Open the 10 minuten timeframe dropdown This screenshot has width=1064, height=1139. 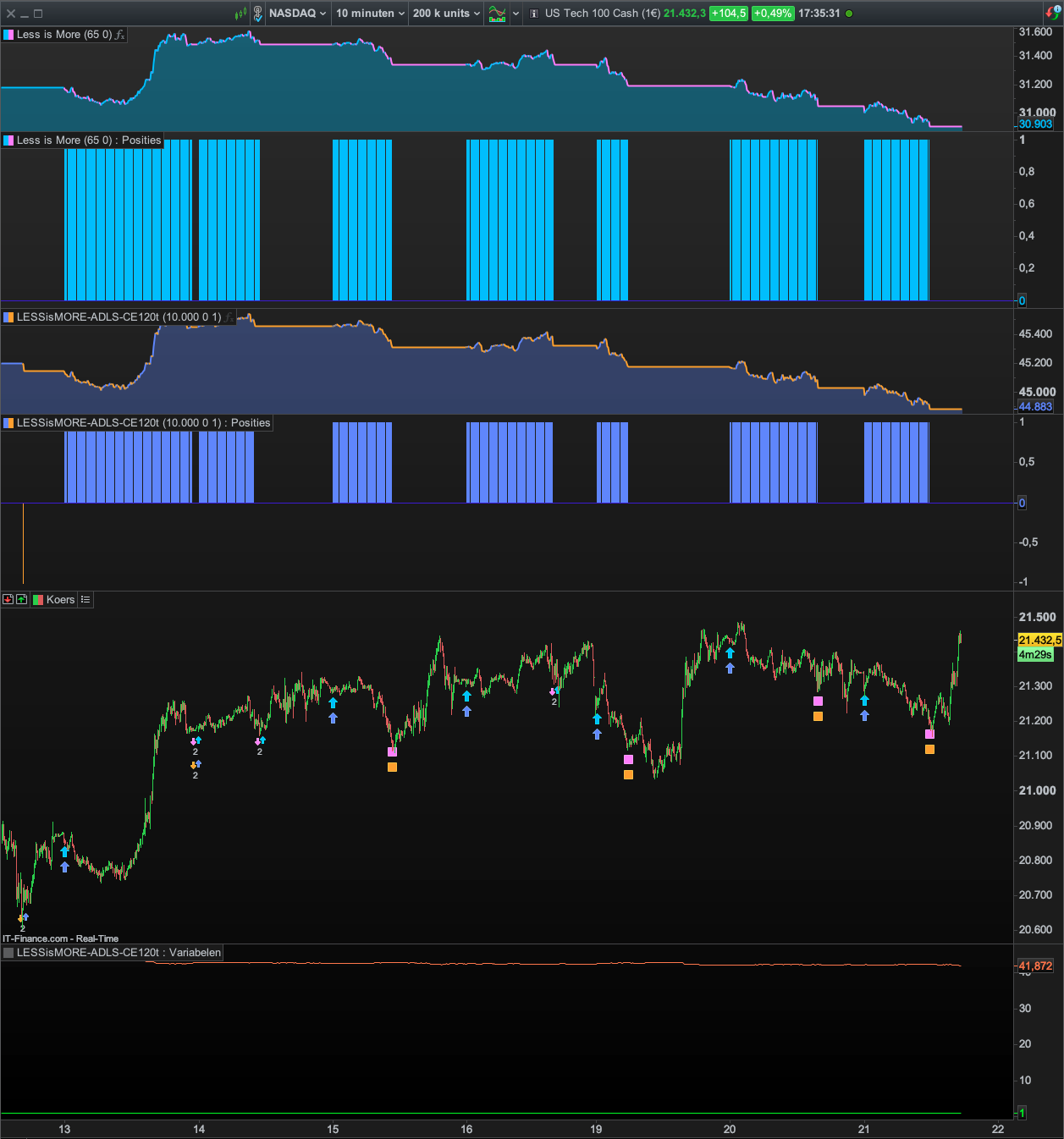(370, 14)
